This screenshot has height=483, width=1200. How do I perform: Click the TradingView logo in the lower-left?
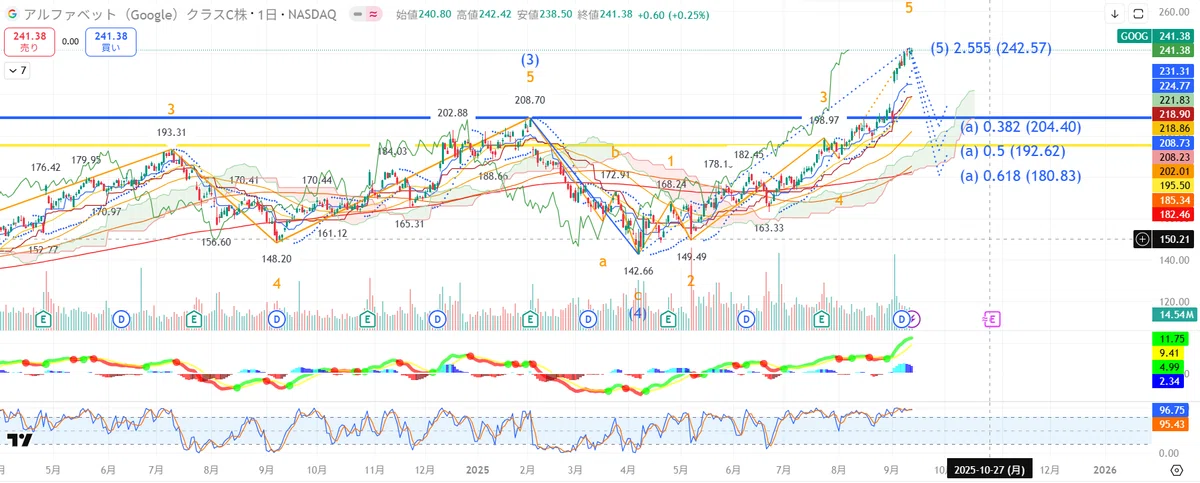tap(19, 440)
